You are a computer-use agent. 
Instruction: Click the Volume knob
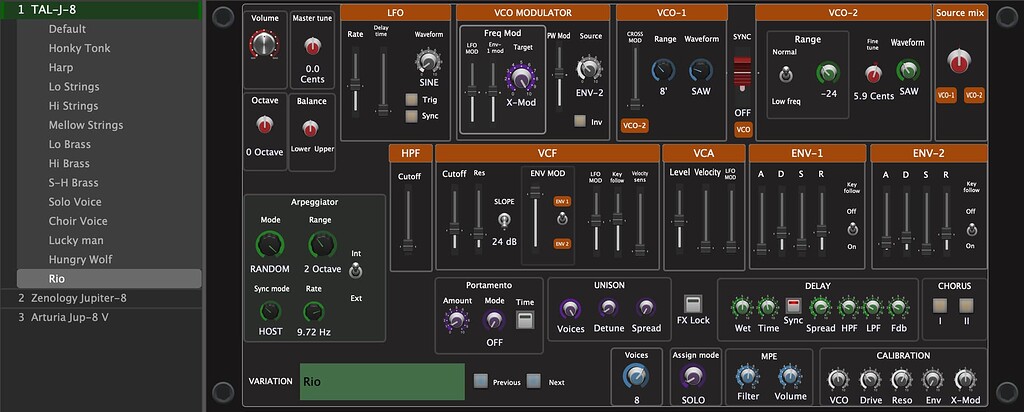tap(264, 43)
